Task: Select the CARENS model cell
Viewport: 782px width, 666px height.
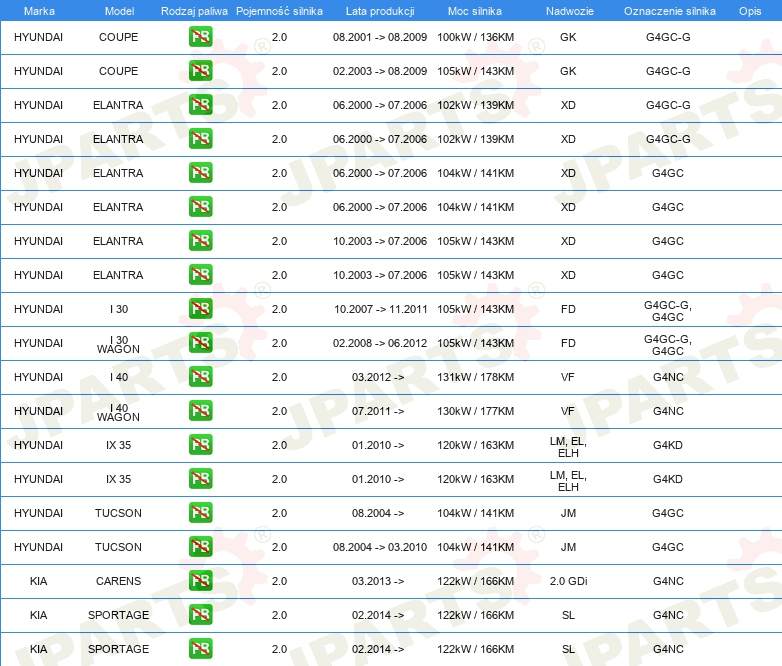Action: pos(118,581)
